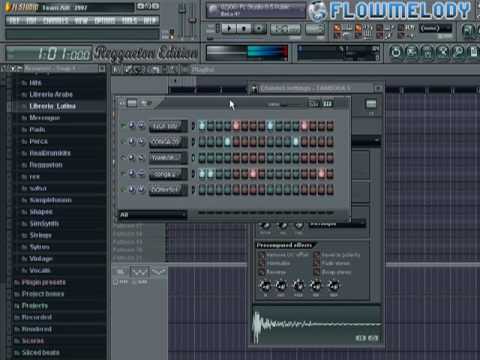Click the graph editor icon in step sequencer
This screenshot has width=480, height=360.
coord(328,104)
